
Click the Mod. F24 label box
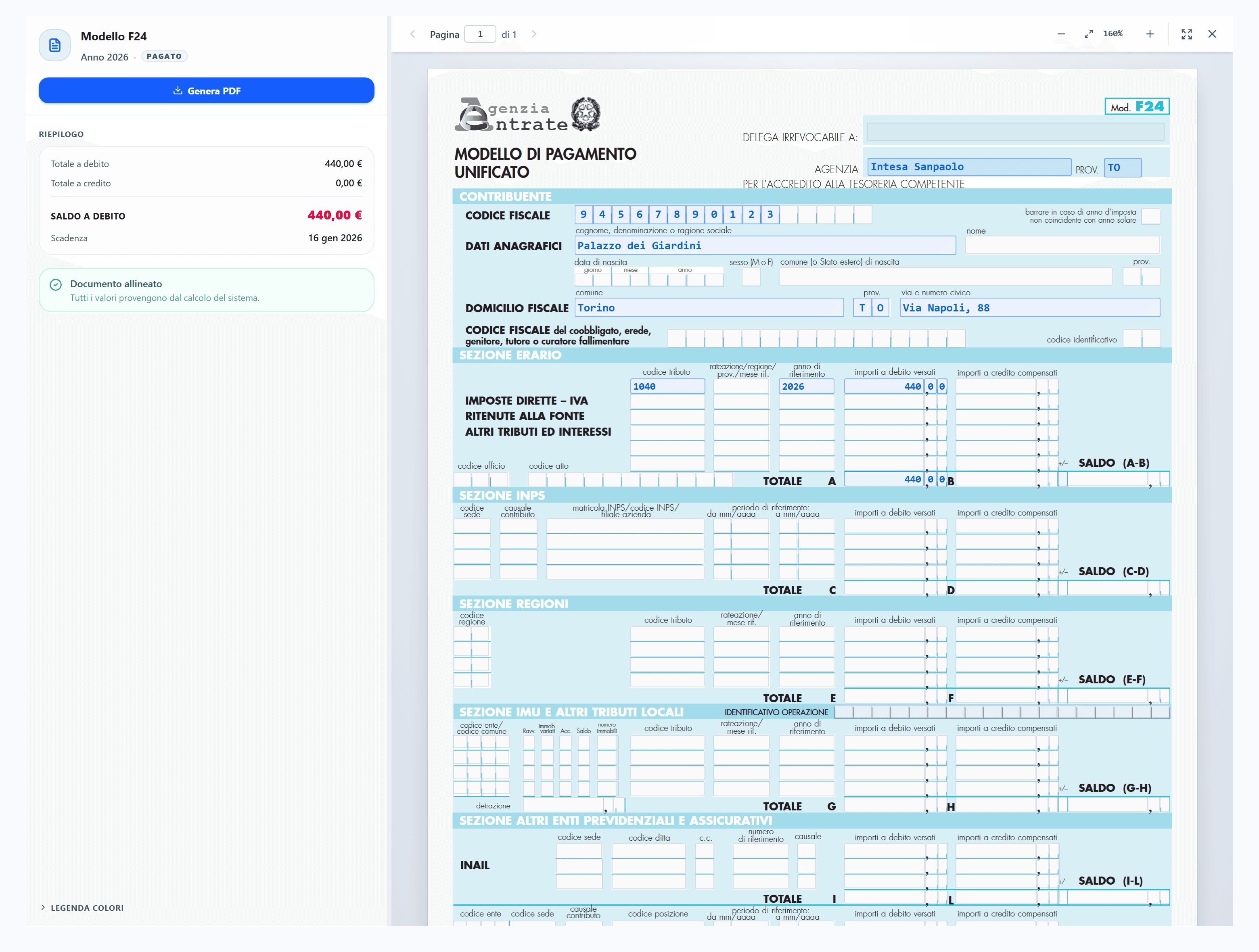[1137, 106]
